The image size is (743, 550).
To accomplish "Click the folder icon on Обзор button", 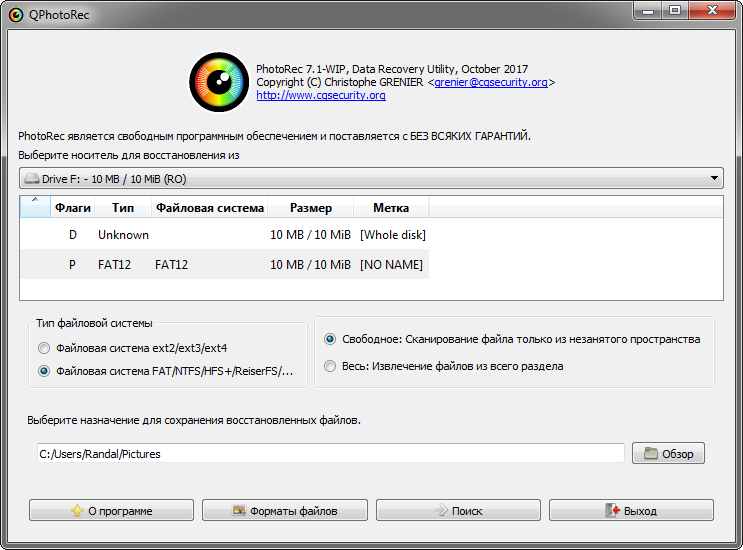I will coord(651,453).
